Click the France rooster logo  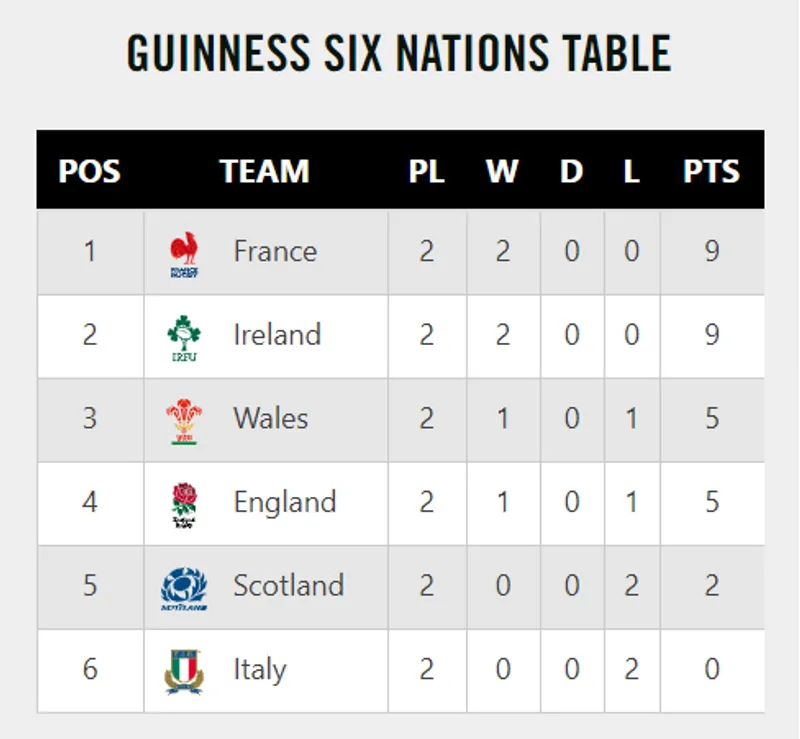(184, 253)
